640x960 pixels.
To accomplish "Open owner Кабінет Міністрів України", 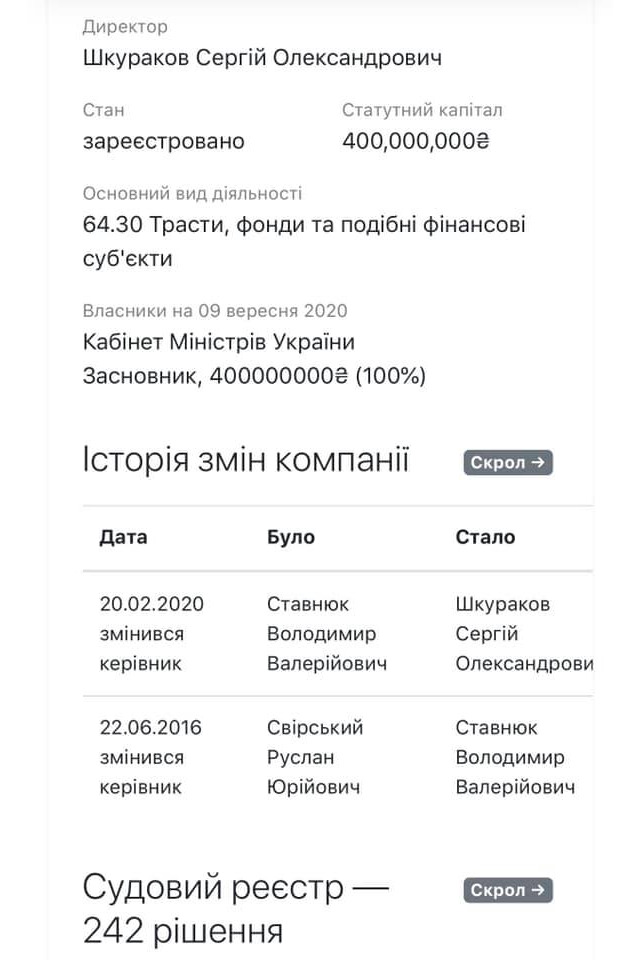I will [x=219, y=343].
